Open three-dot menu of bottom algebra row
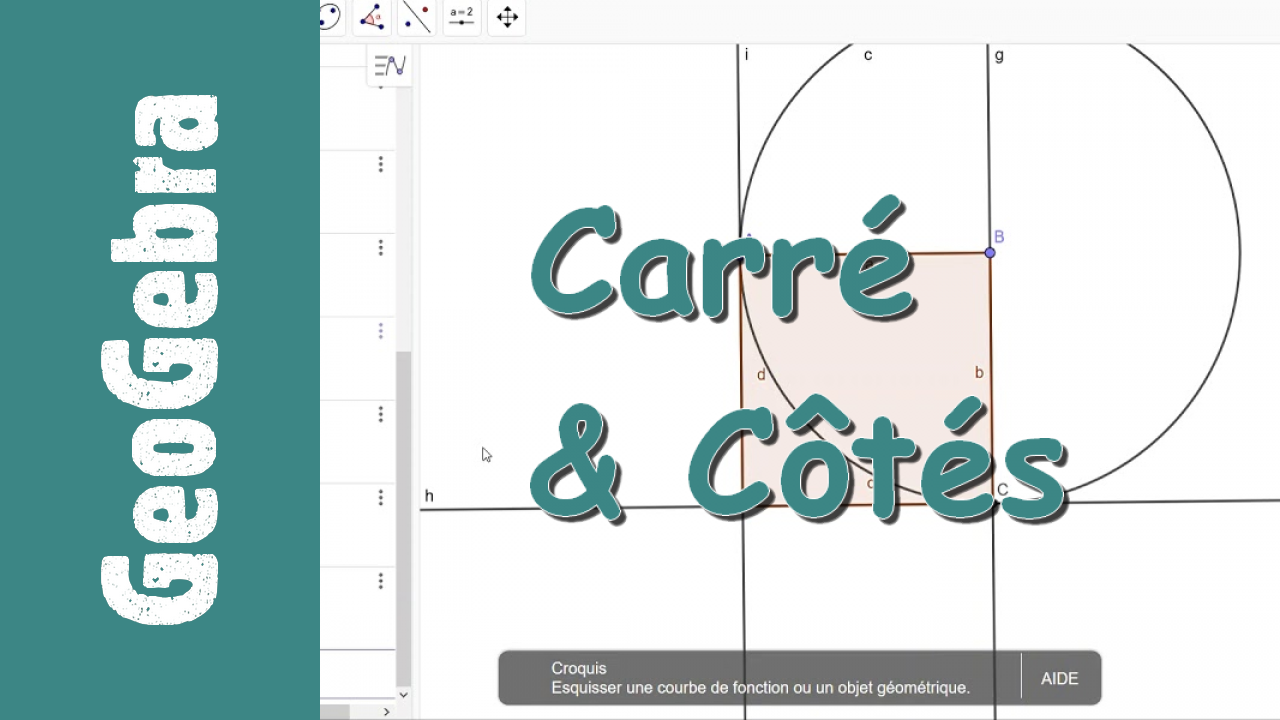This screenshot has width=1280, height=720. 380,581
